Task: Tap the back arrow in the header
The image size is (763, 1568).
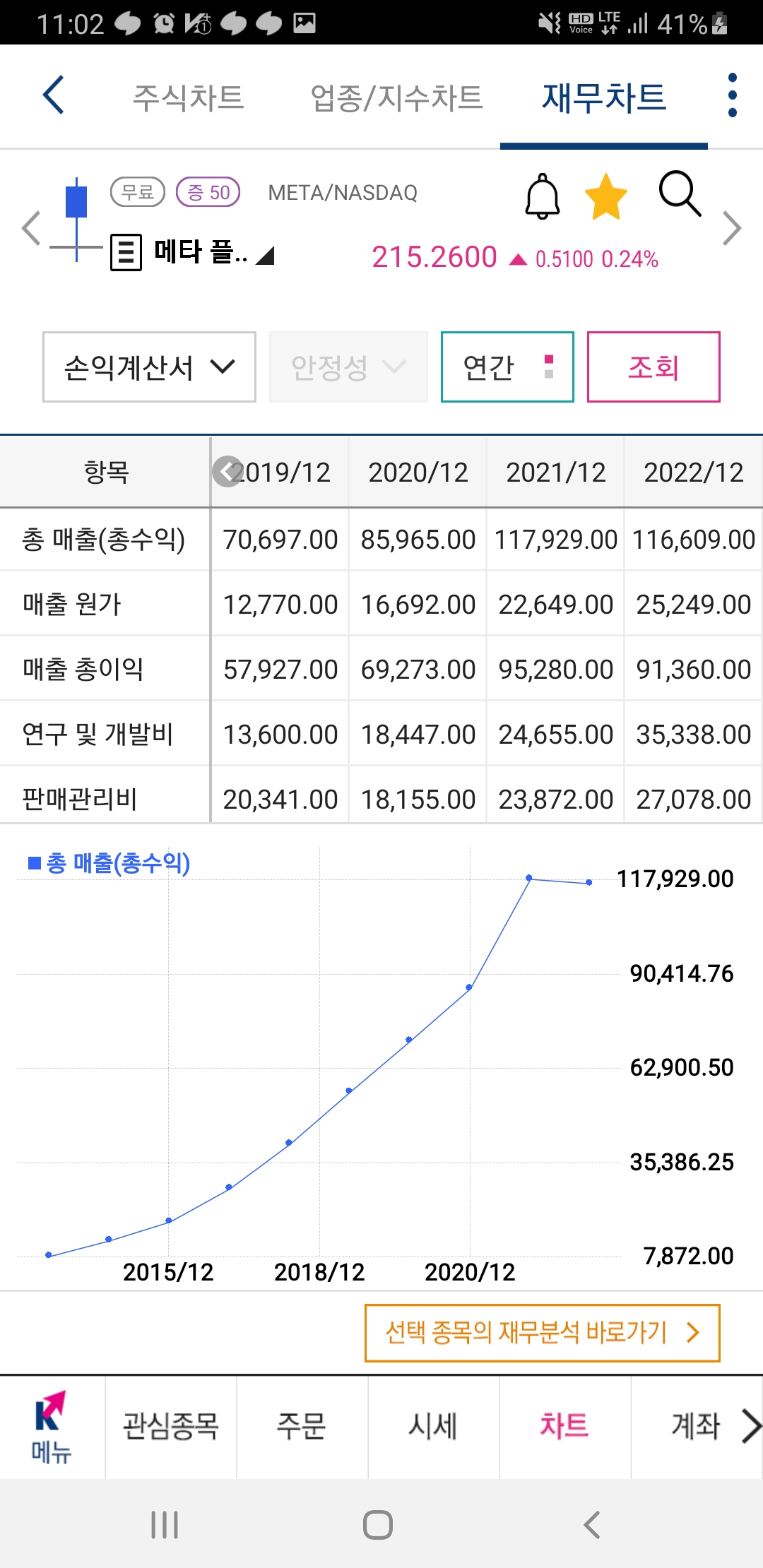Action: pyautogui.click(x=54, y=95)
